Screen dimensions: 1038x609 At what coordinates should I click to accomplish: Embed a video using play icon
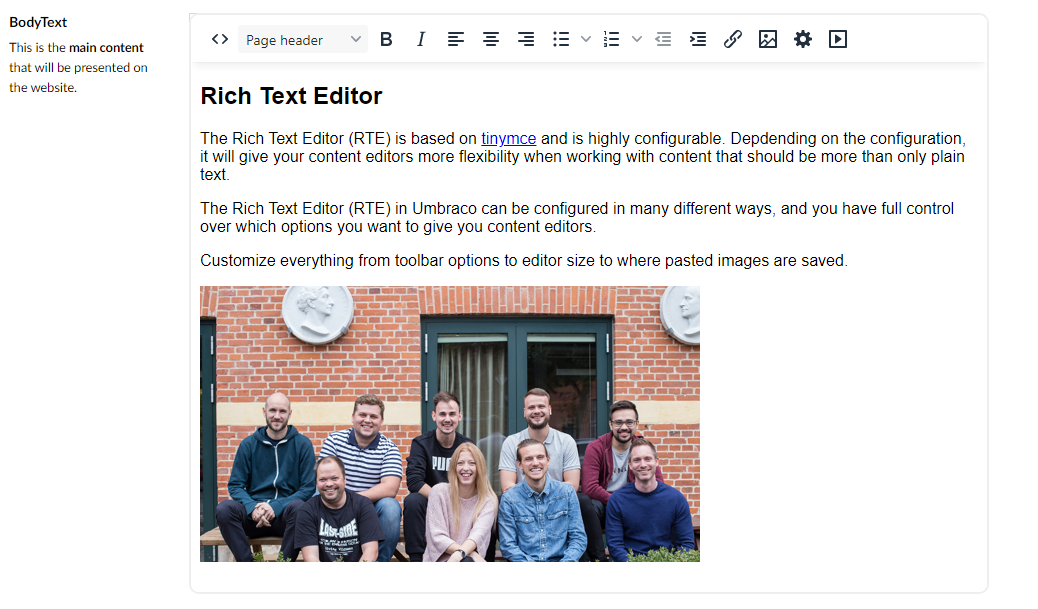pyautogui.click(x=838, y=39)
